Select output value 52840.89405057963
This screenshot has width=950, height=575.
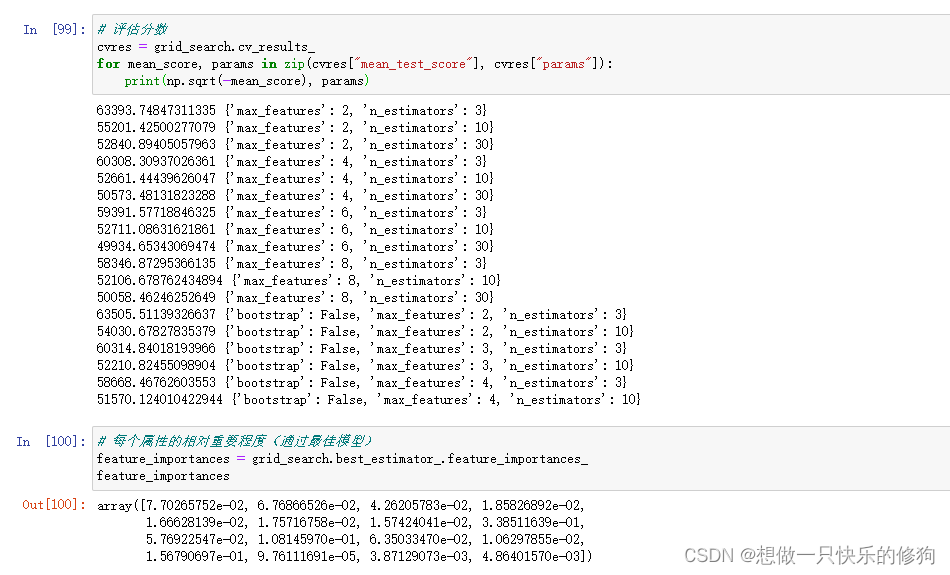point(156,144)
